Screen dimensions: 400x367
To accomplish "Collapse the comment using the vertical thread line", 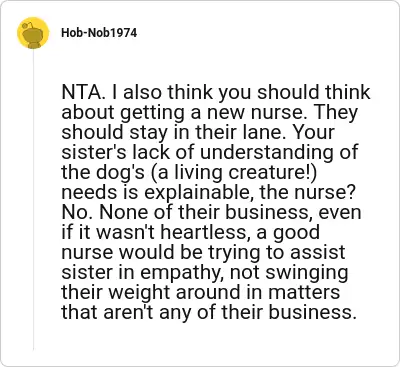I will 33,200.
